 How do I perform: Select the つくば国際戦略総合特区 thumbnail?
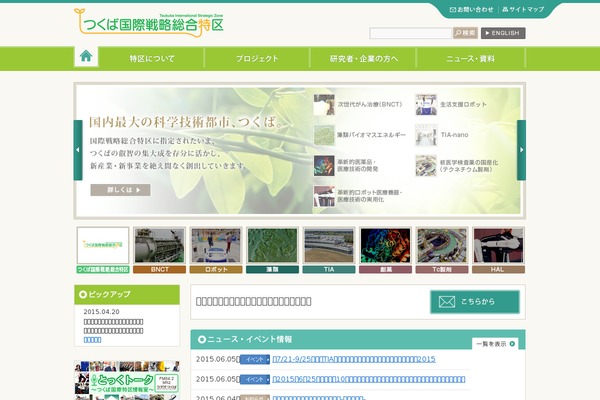click(103, 250)
